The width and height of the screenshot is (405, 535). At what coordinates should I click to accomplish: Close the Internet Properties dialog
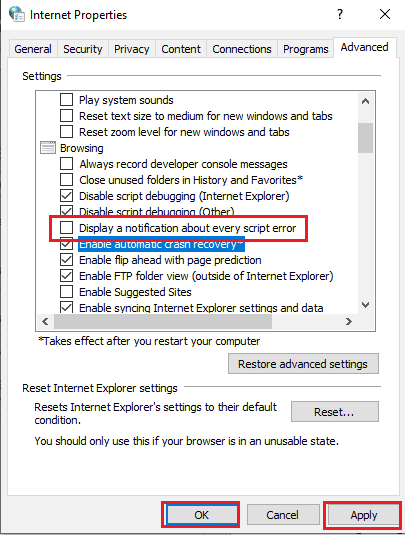coord(385,14)
